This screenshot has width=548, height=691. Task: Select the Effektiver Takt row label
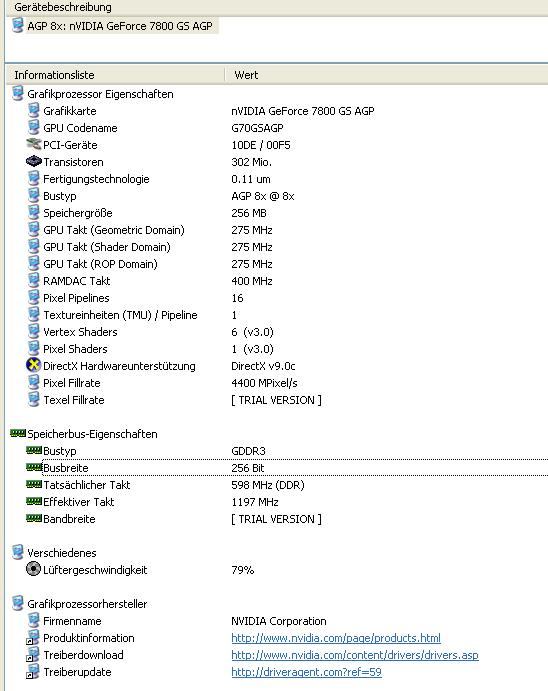(x=78, y=502)
